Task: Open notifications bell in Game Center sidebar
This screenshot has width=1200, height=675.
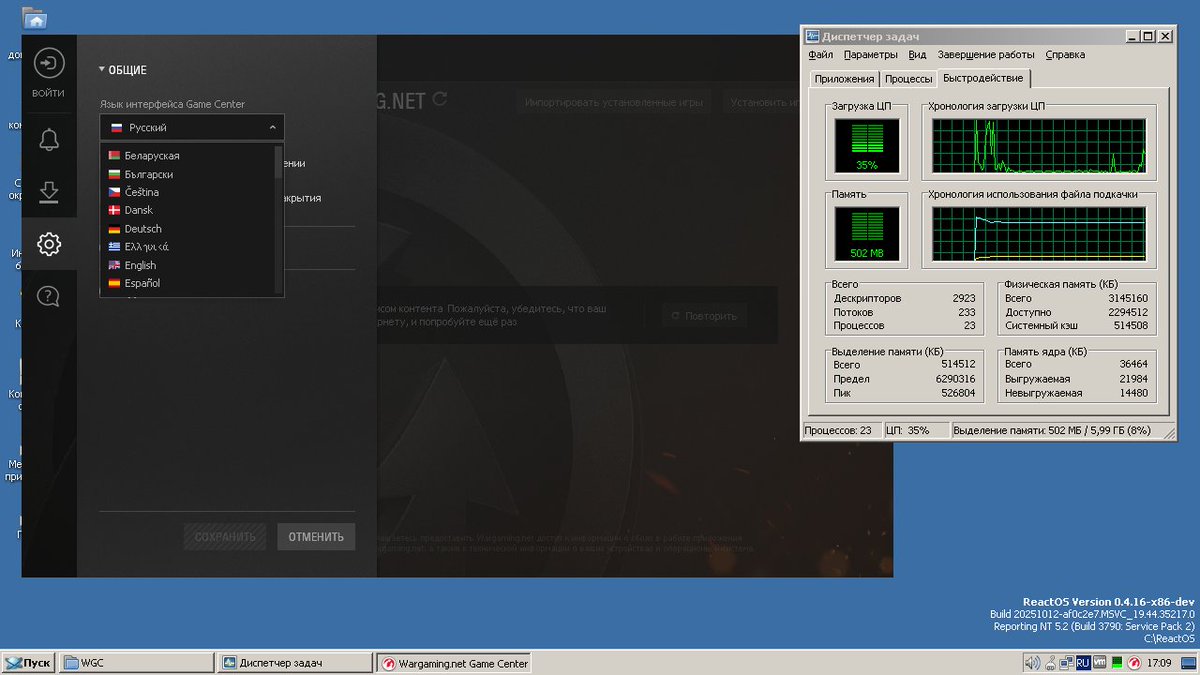Action: point(48,140)
